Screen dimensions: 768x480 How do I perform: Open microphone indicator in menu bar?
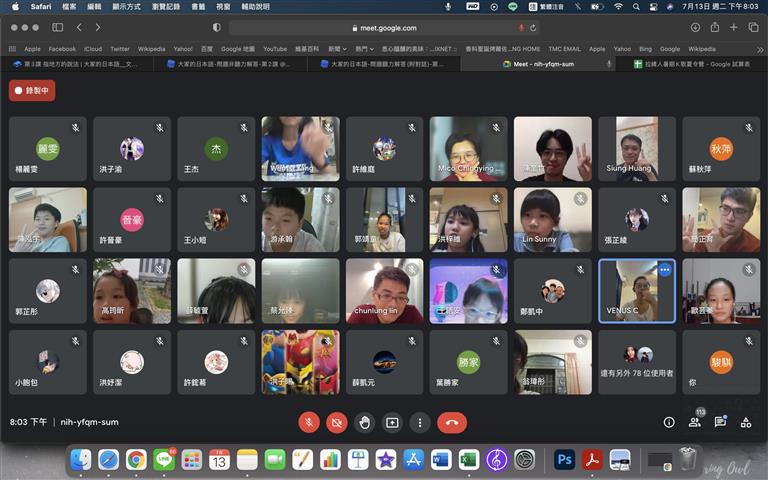click(448, 6)
